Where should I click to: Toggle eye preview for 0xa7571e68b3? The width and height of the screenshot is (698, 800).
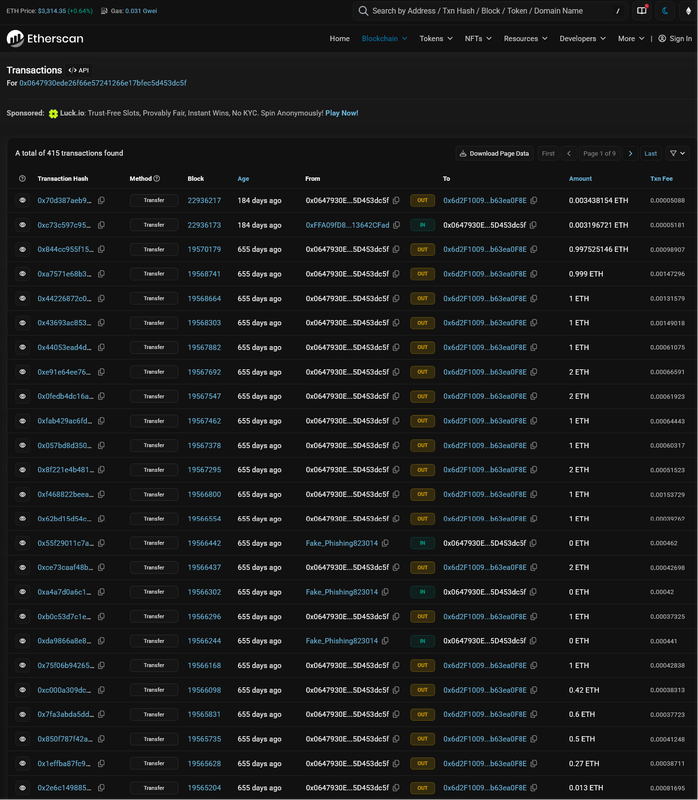point(22,274)
